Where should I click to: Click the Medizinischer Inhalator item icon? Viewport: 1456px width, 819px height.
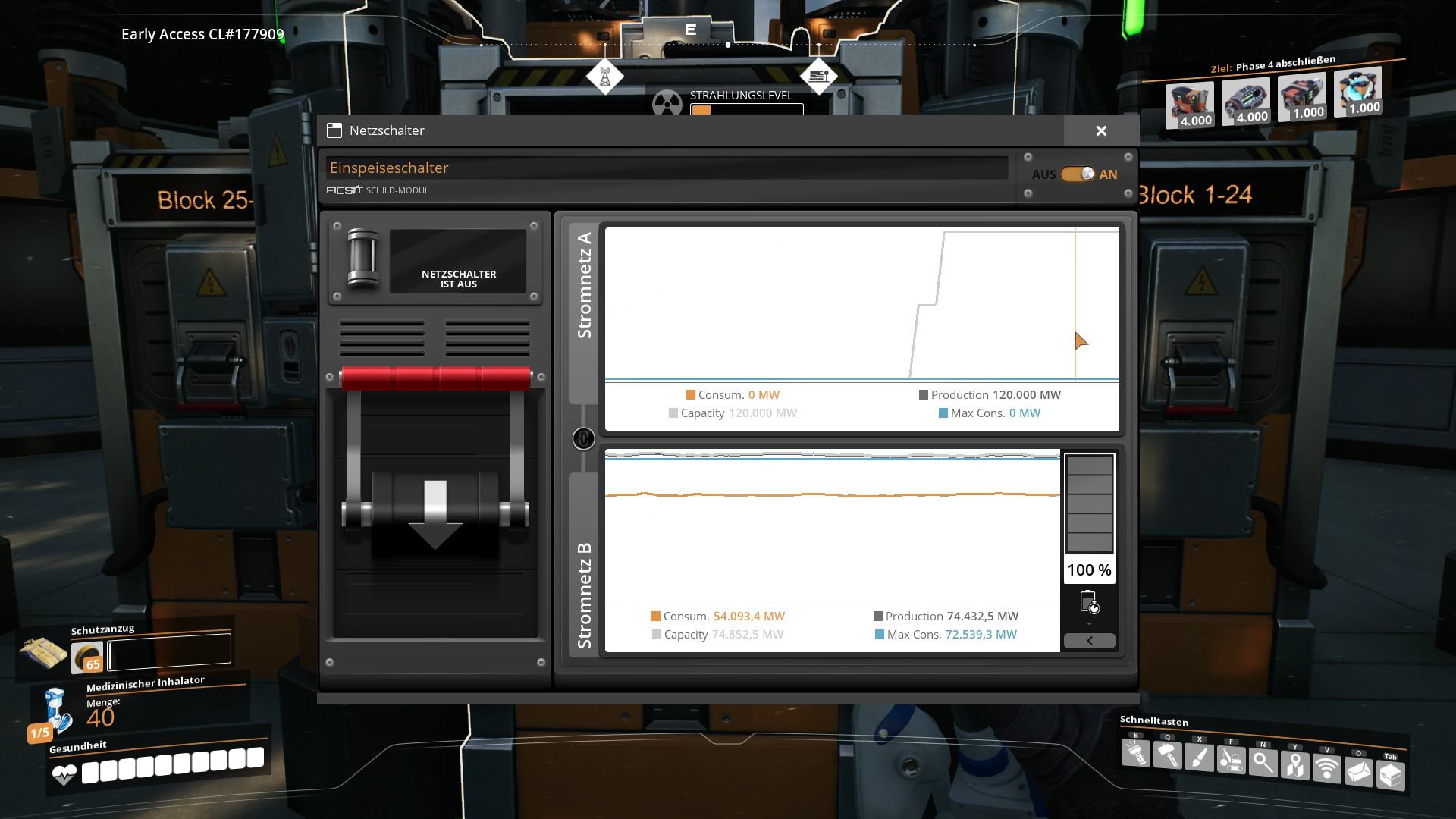[57, 711]
